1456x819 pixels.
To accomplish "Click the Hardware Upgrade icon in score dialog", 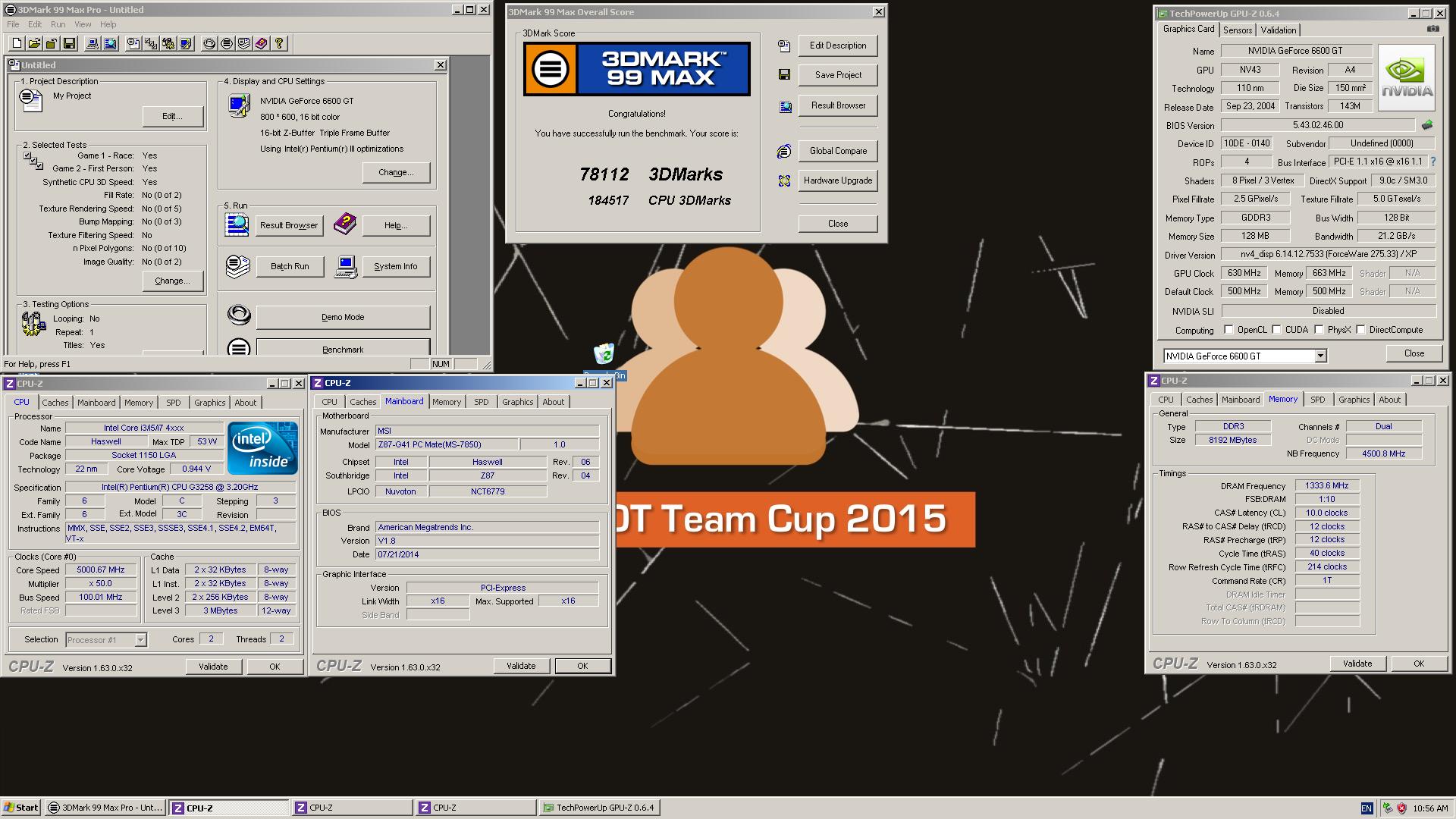I will point(784,180).
